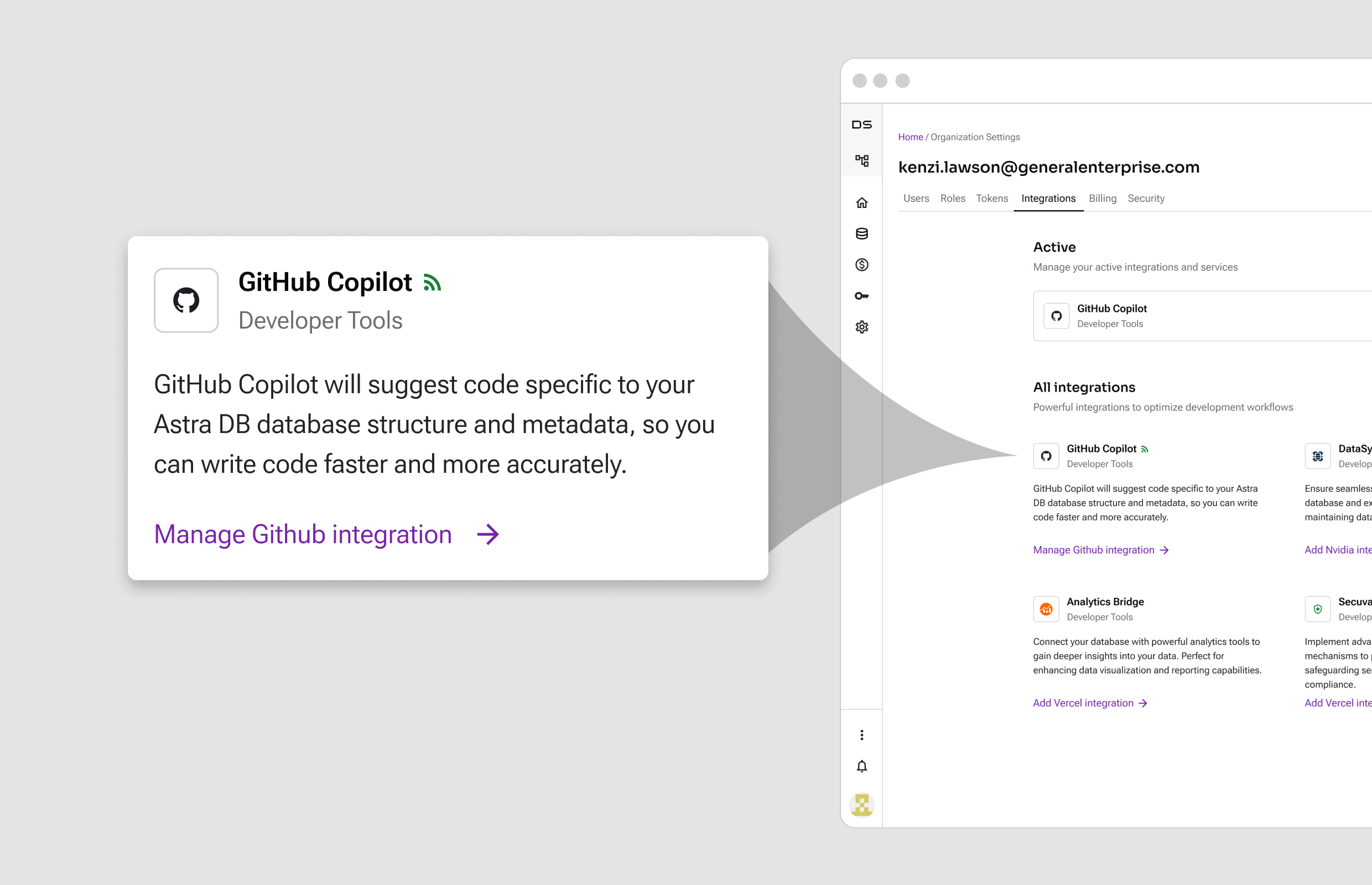Click the API key/token icon in sidebar
Viewport: 1372px width, 885px height.
click(x=861, y=296)
